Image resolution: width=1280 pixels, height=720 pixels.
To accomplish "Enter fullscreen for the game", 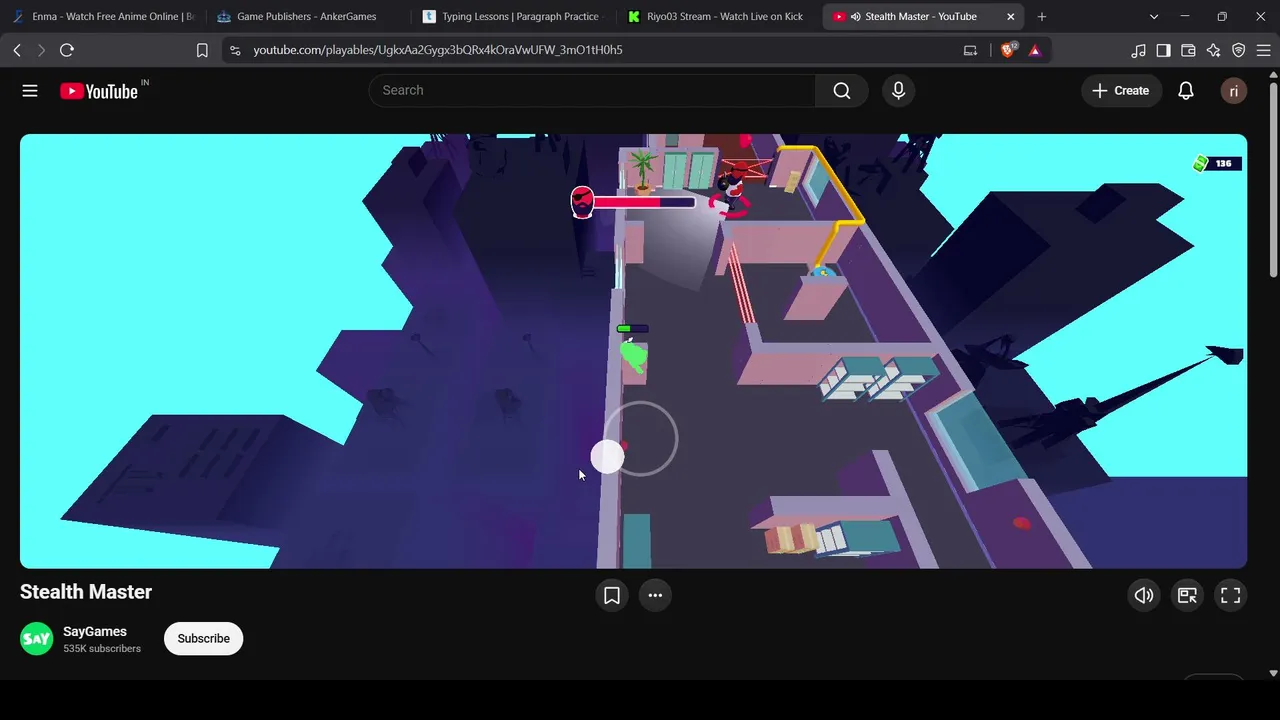I will tap(1230, 595).
